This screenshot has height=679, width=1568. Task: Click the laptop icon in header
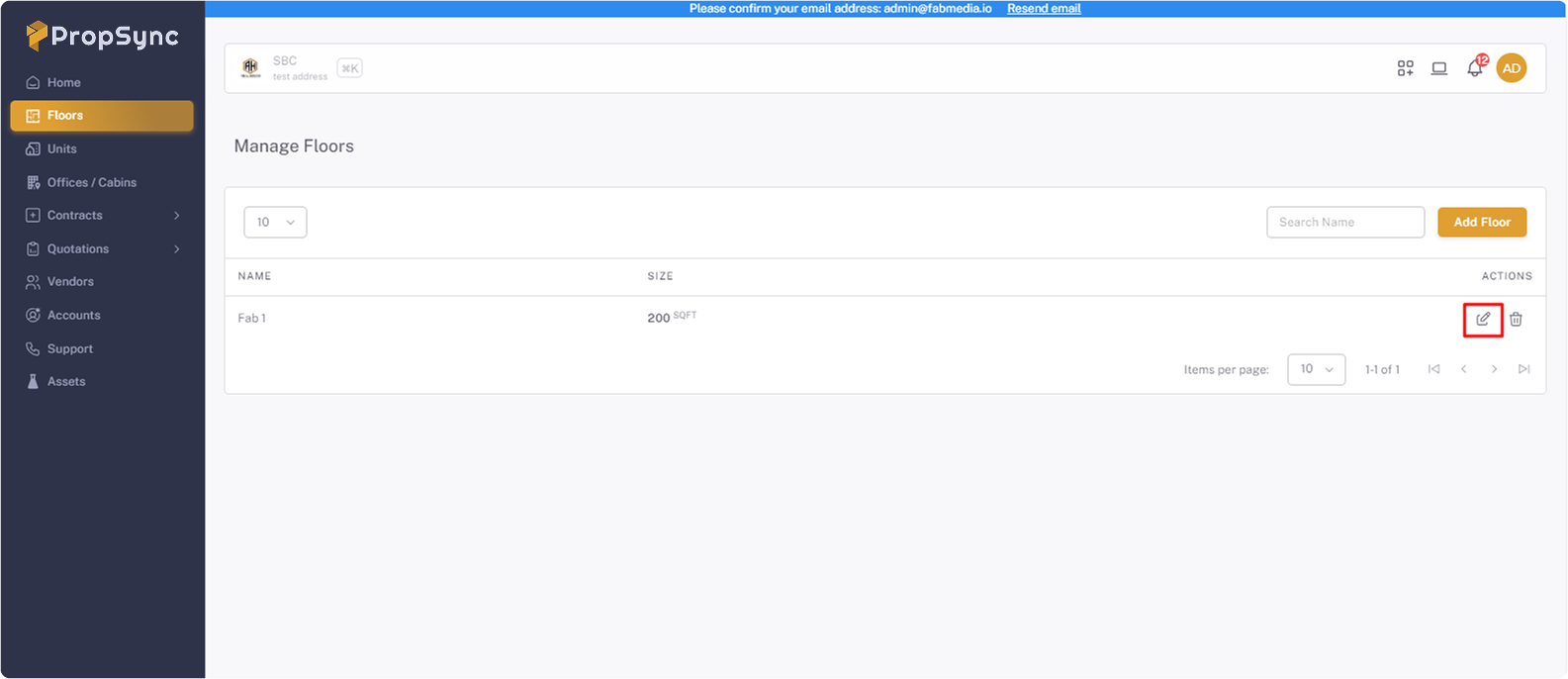[x=1439, y=68]
